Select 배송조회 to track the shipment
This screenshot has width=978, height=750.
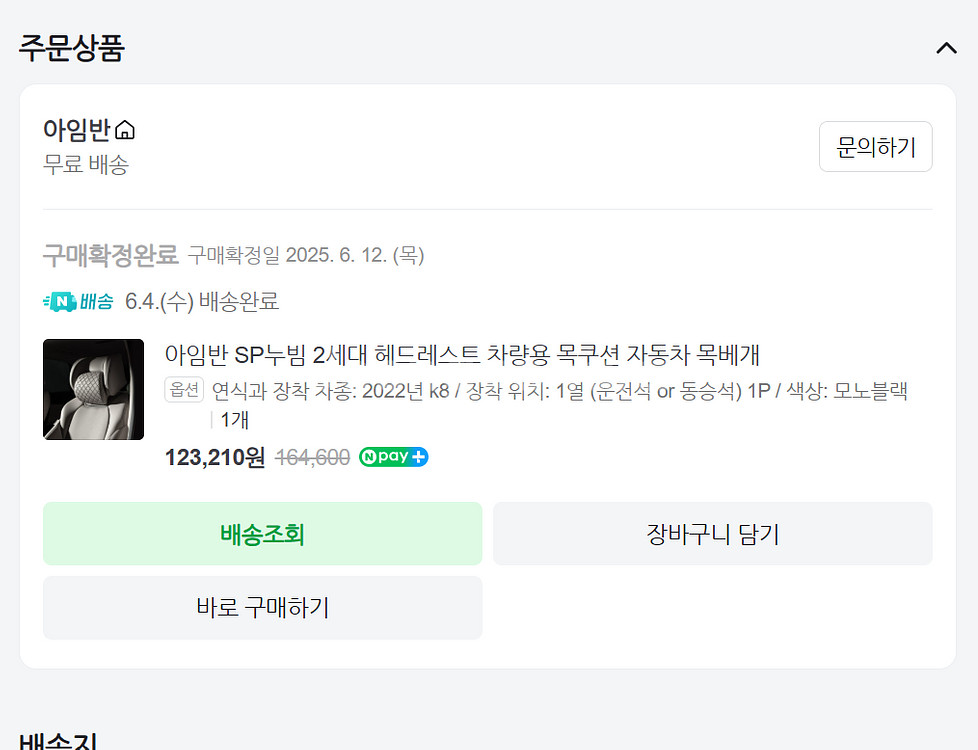pyautogui.click(x=262, y=533)
